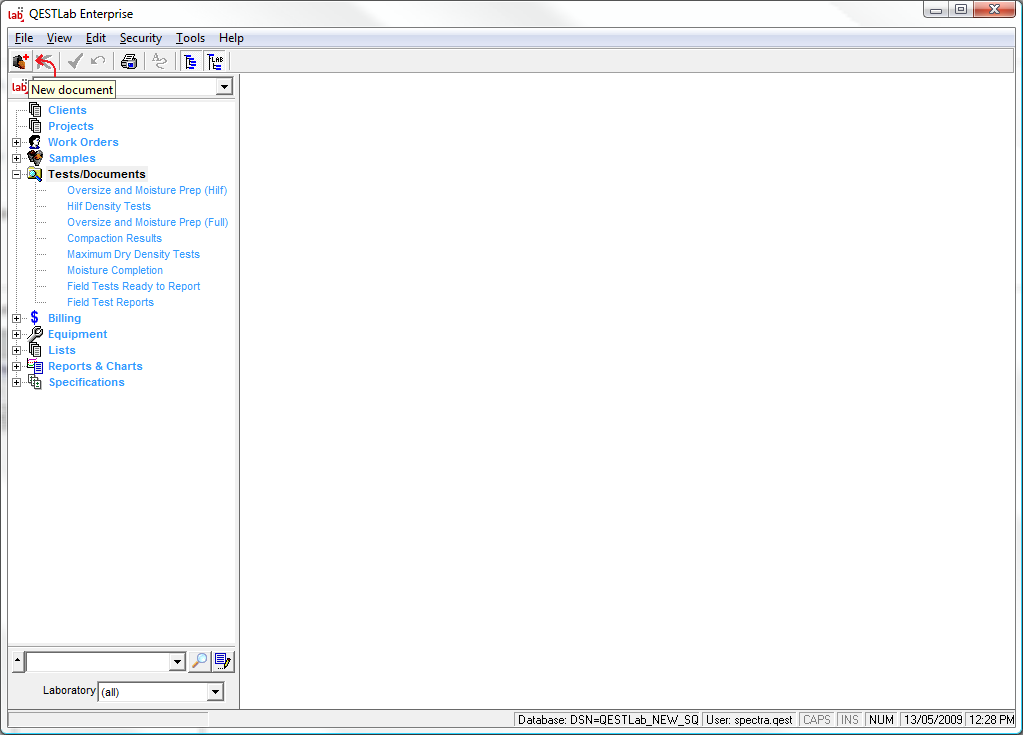
Task: Click the Print toolbar icon
Action: [129, 61]
